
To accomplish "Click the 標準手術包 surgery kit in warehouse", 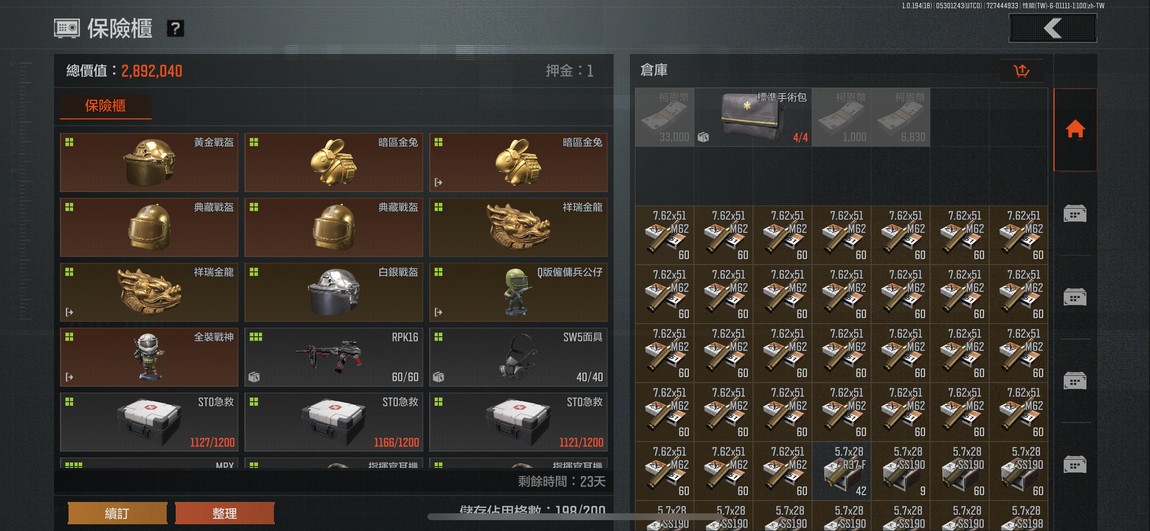I will [753, 117].
